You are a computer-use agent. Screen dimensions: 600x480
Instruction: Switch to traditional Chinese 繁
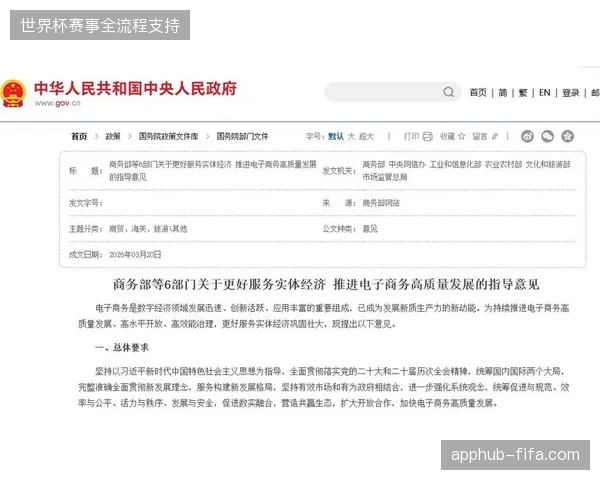523,93
